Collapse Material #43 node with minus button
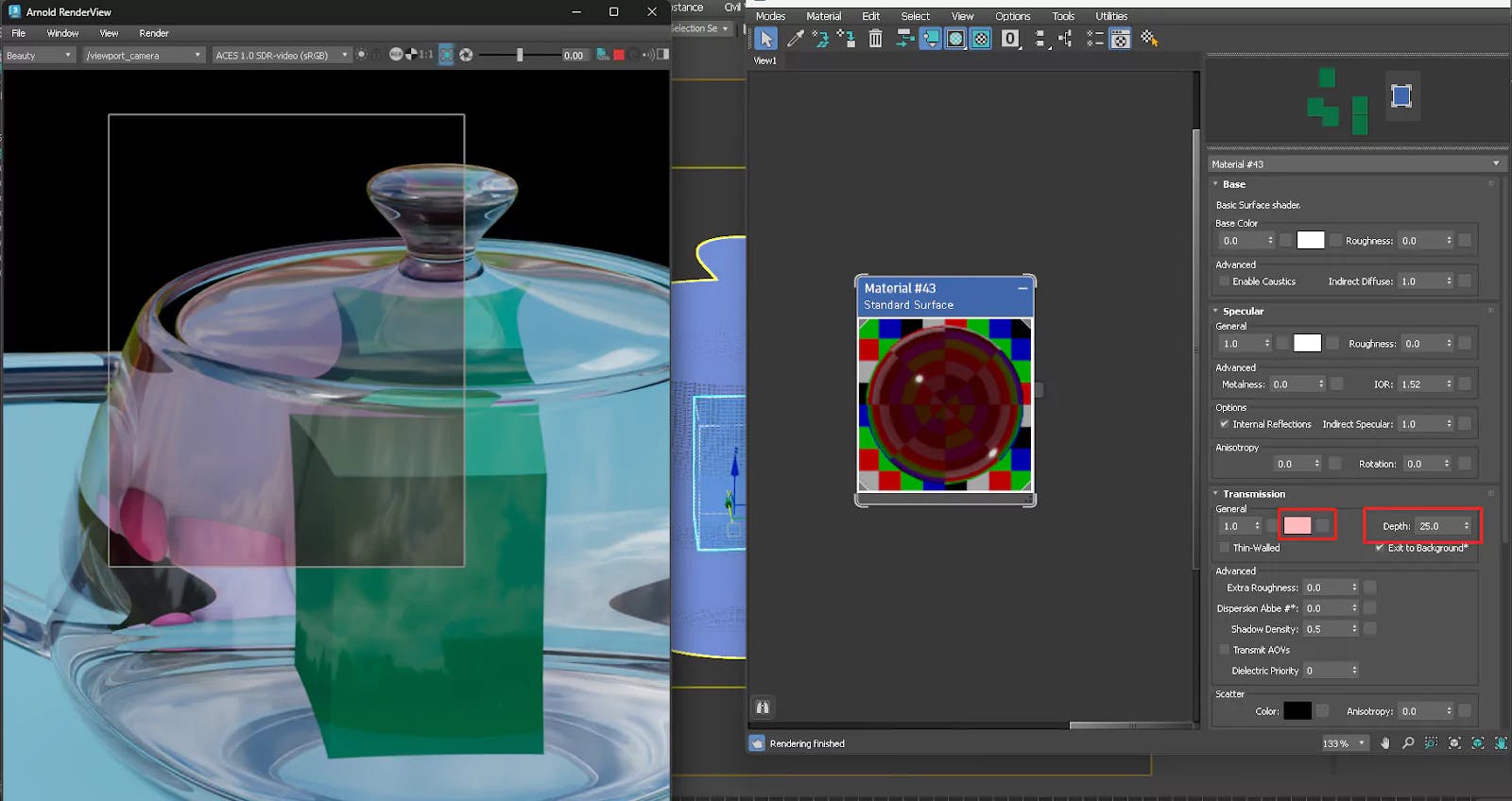The height and width of the screenshot is (801, 1512). [1022, 288]
